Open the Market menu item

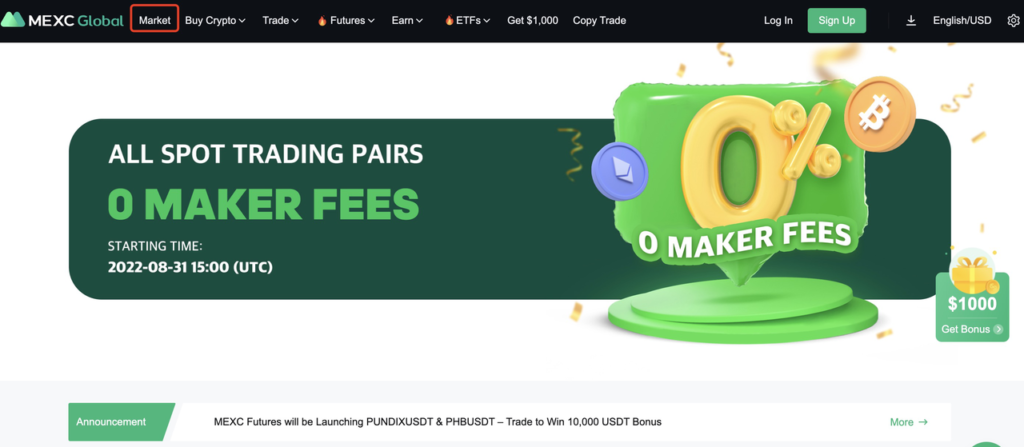[x=155, y=20]
